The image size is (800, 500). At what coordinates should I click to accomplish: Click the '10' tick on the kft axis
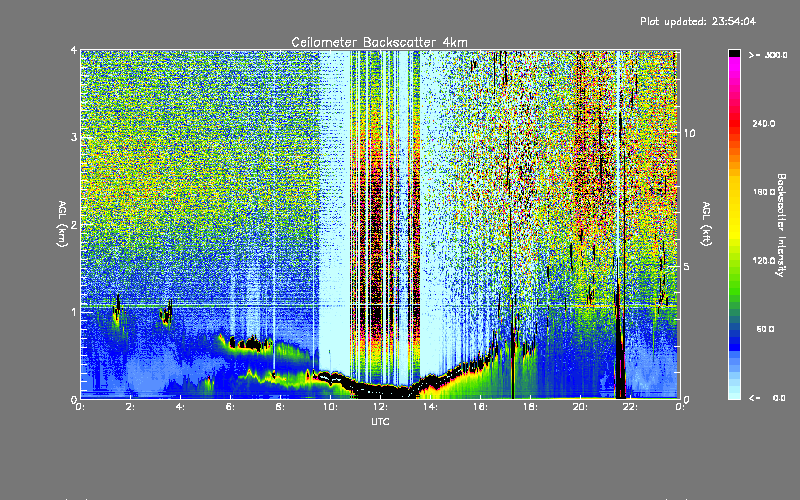[x=689, y=133]
